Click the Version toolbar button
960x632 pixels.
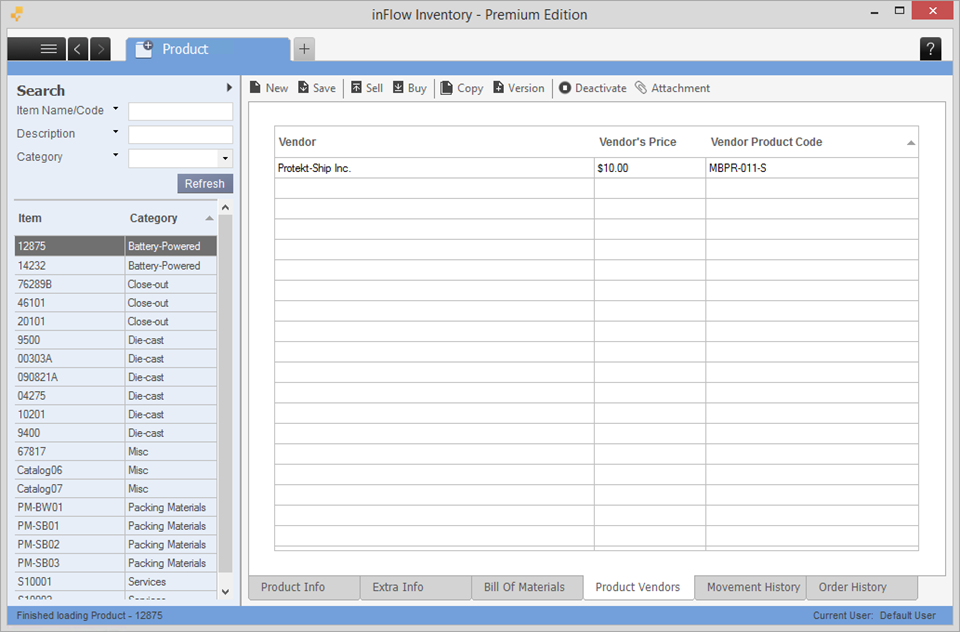(519, 88)
